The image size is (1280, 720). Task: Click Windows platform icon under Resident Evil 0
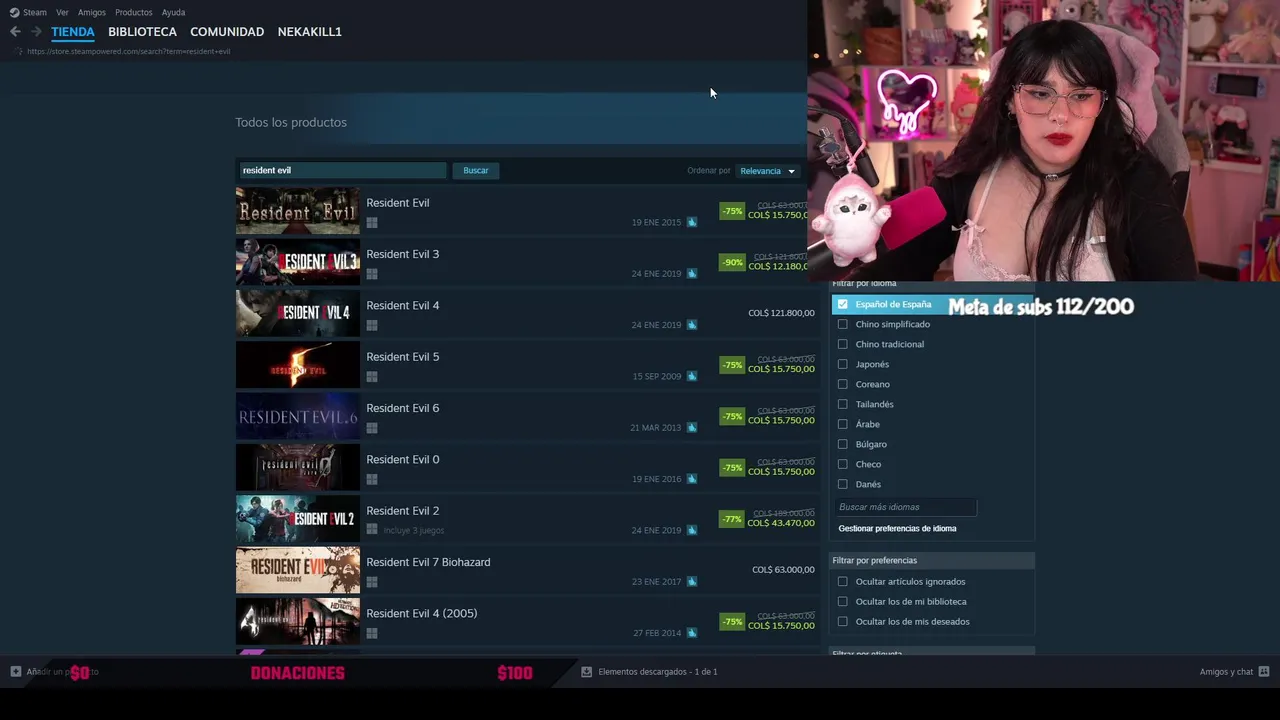[x=372, y=479]
